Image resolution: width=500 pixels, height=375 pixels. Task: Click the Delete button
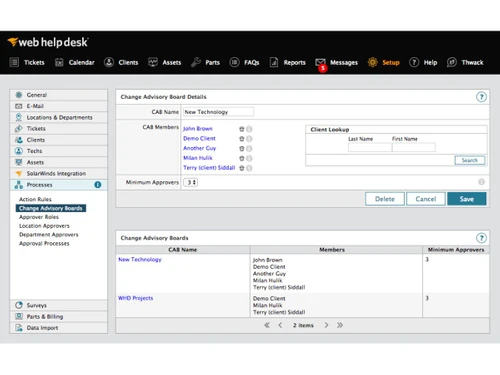click(x=385, y=199)
